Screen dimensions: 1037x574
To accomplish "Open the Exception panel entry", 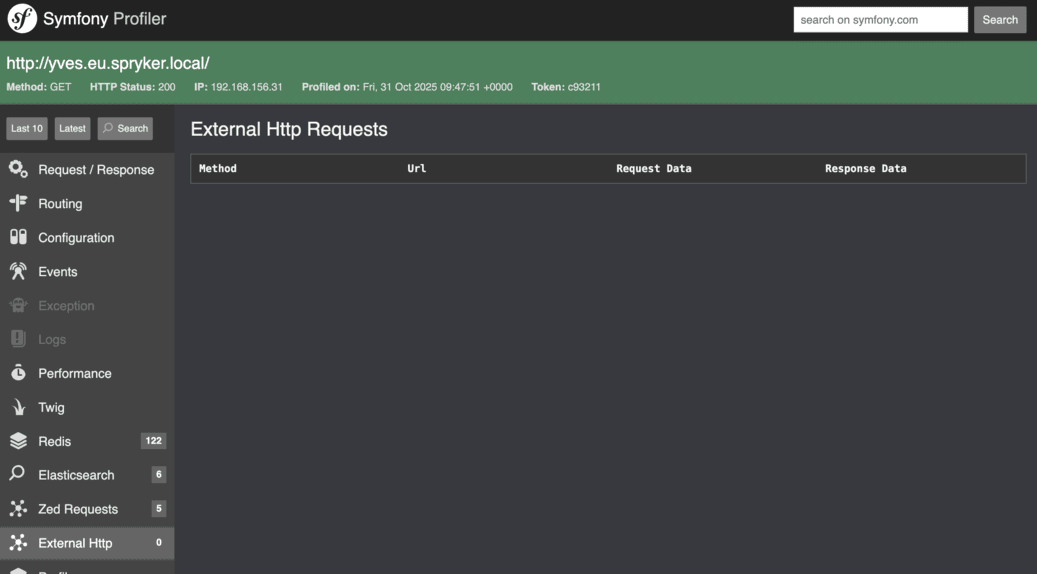I will [66, 306].
